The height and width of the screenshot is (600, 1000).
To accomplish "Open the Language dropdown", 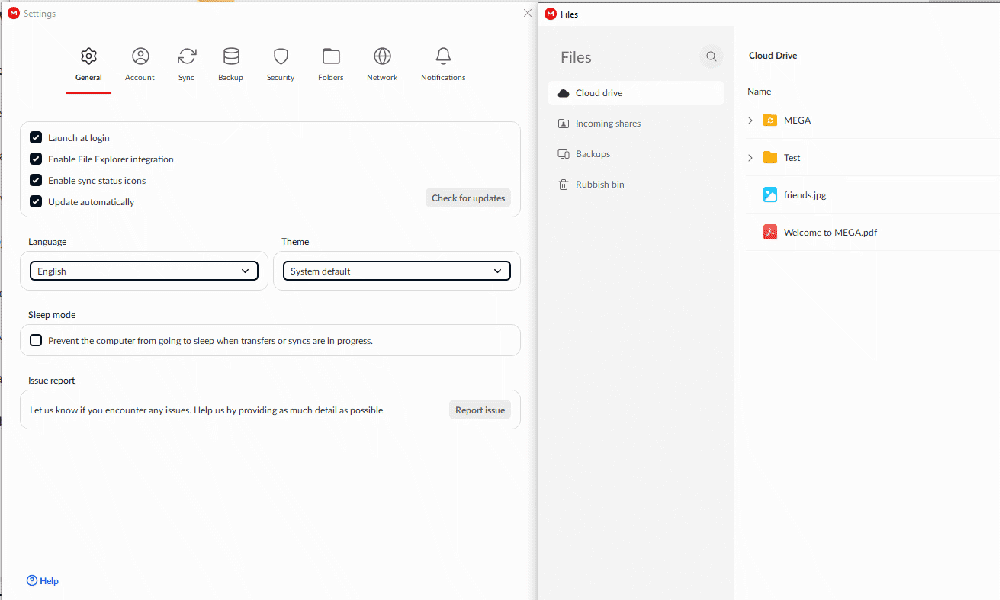I will point(144,271).
